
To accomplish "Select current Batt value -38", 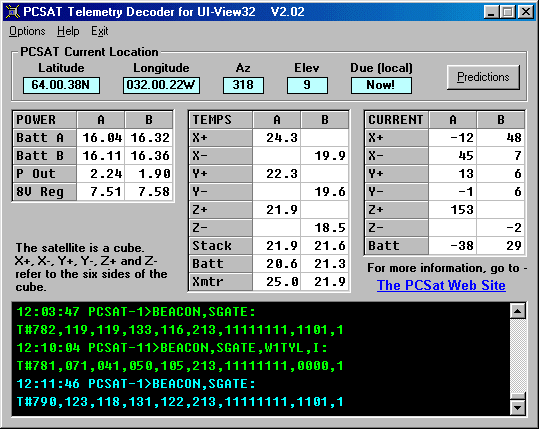I will tap(453, 245).
